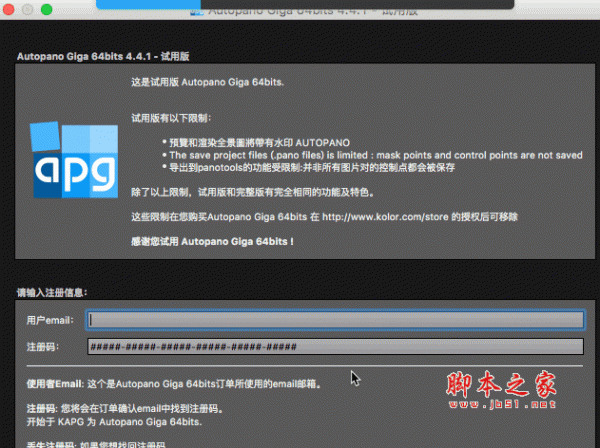Click the bullet about panotools export limitation
600x448 pixels.
coord(308,168)
